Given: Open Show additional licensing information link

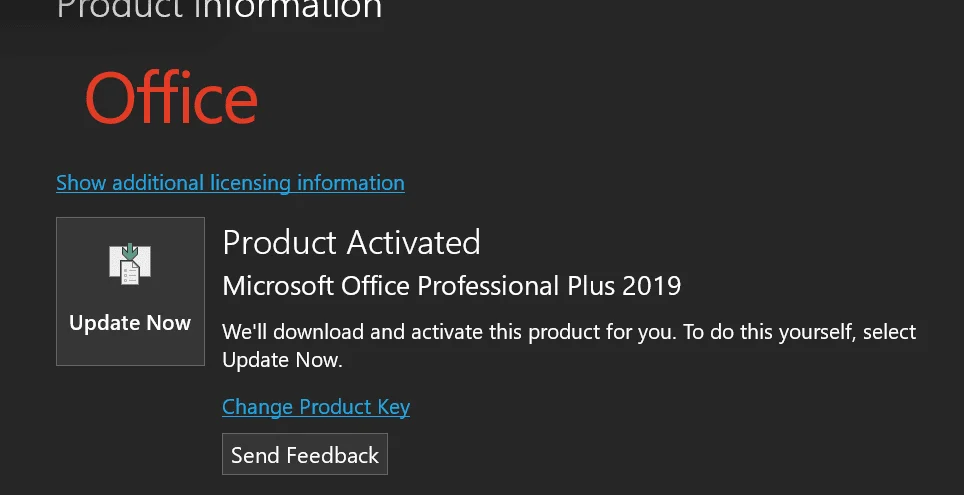Looking at the screenshot, I should click(230, 183).
